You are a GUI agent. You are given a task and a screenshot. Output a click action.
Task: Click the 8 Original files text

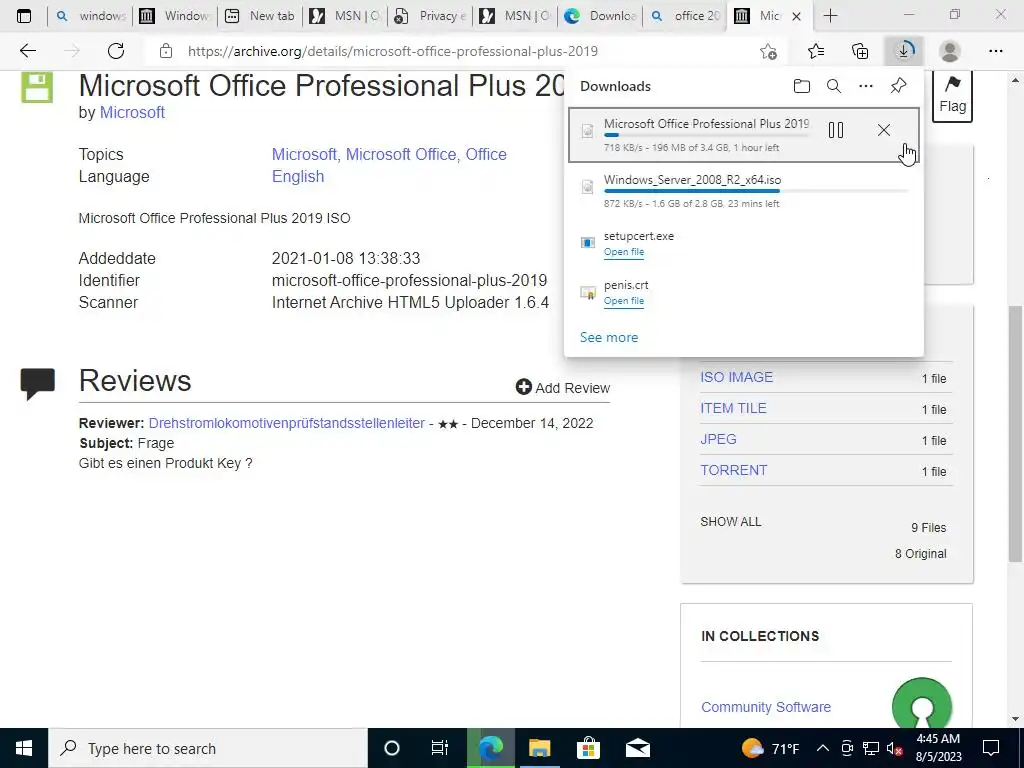(x=920, y=554)
